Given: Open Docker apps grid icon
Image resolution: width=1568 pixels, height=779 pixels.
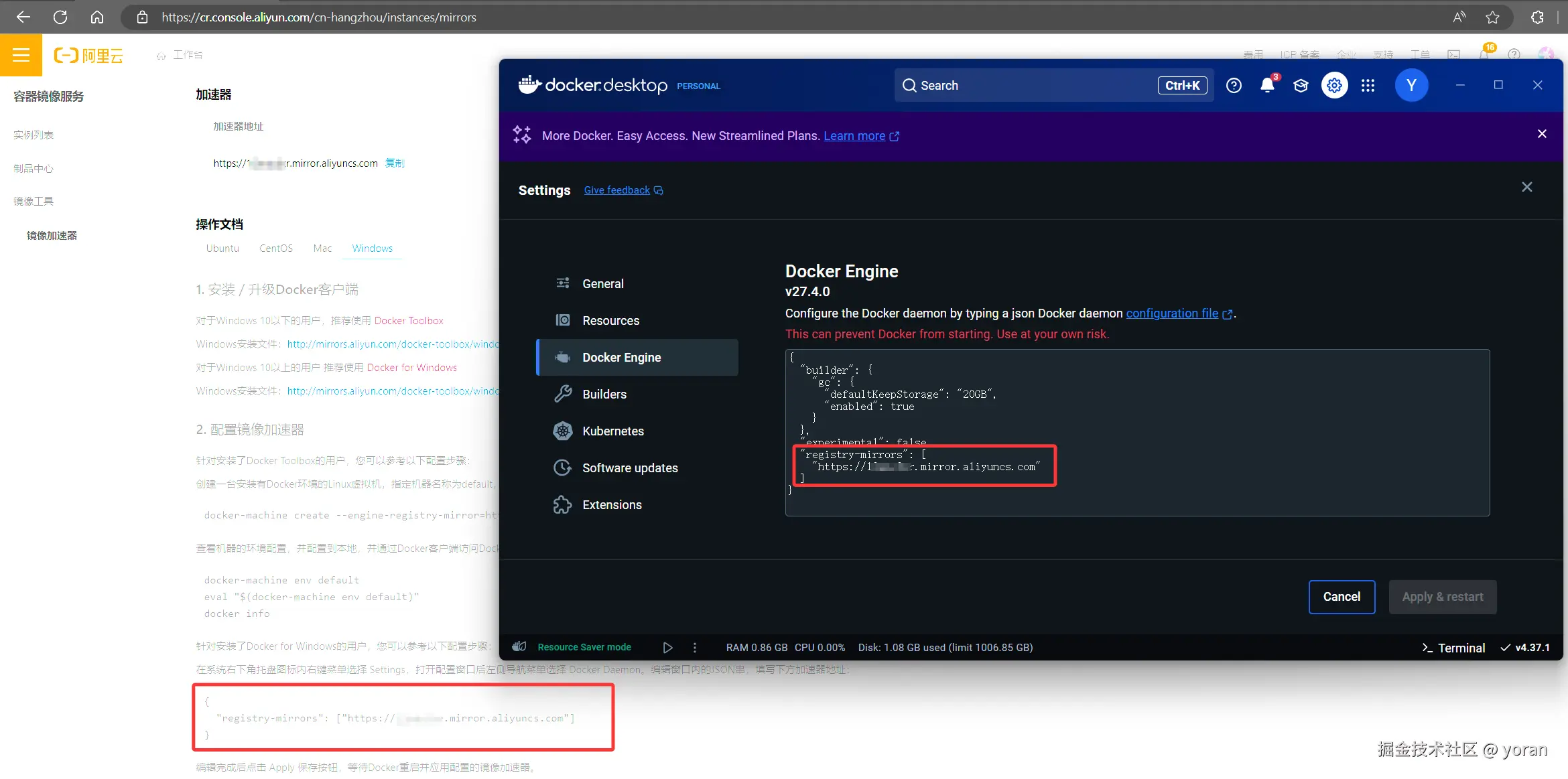Looking at the screenshot, I should coord(1368,86).
